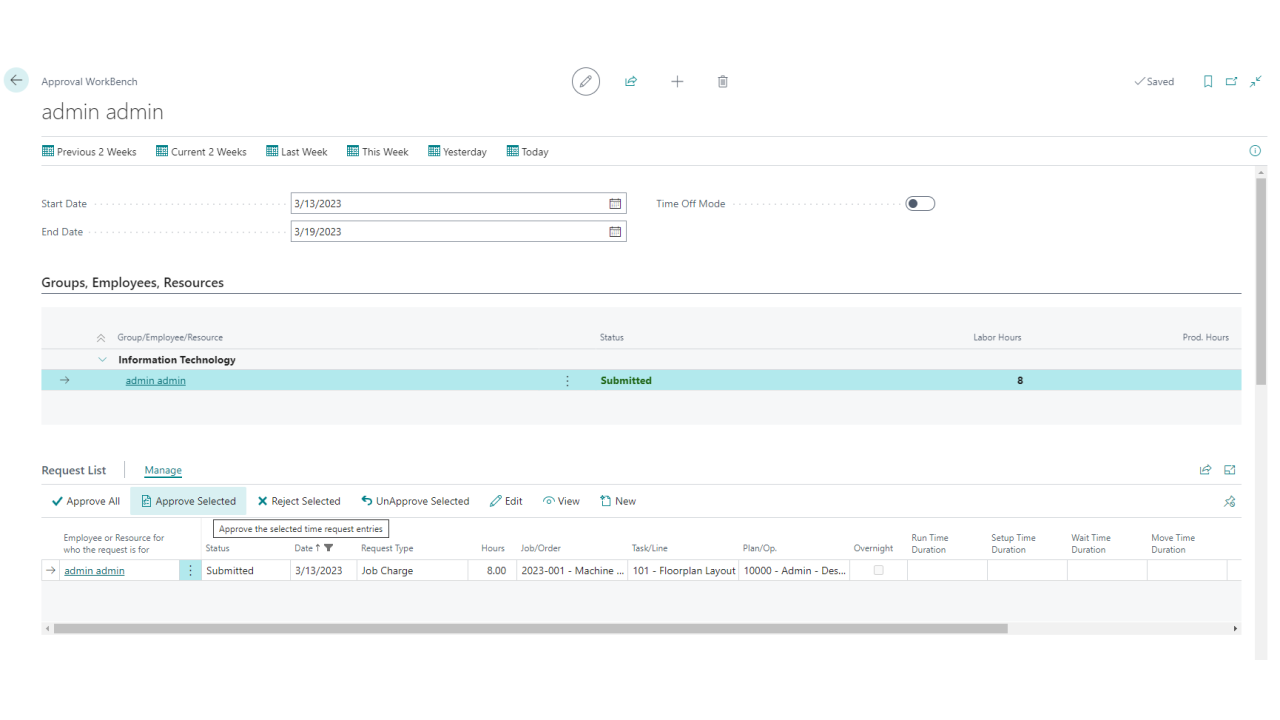Screen dimensions: 1280x720
Task: Click the Job/Order column header
Action: (x=541, y=548)
